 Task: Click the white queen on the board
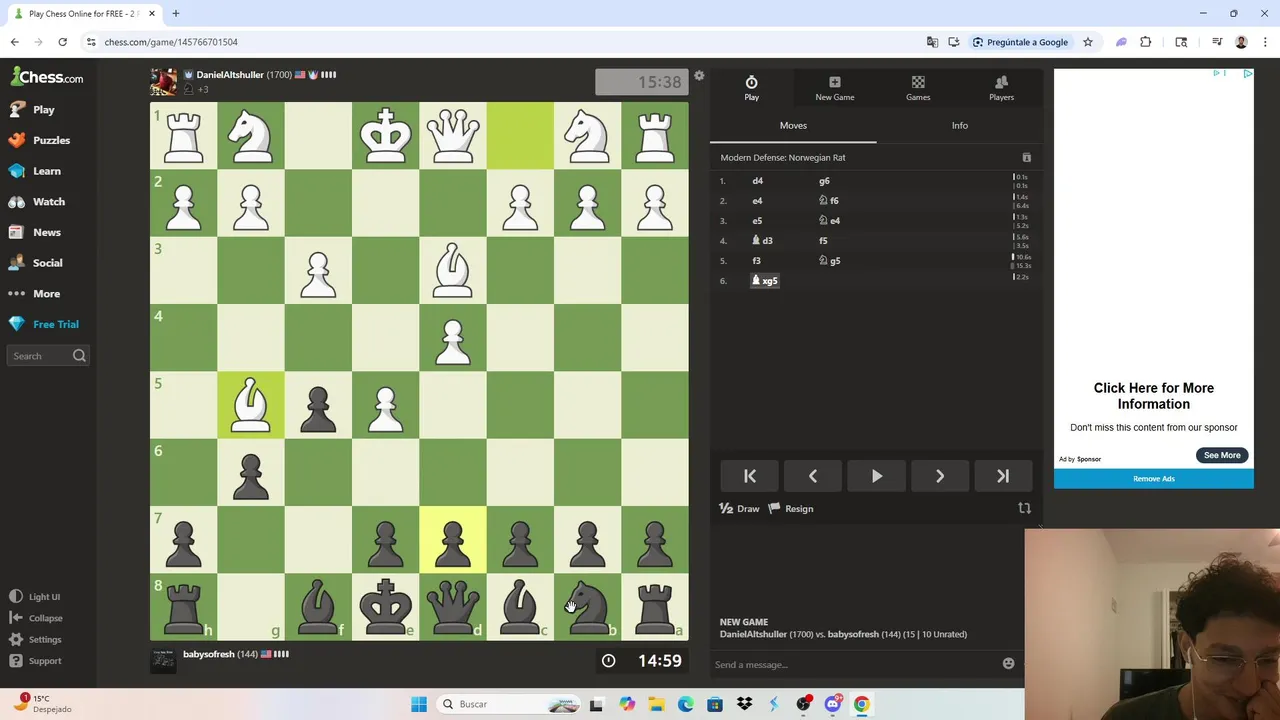pos(452,135)
